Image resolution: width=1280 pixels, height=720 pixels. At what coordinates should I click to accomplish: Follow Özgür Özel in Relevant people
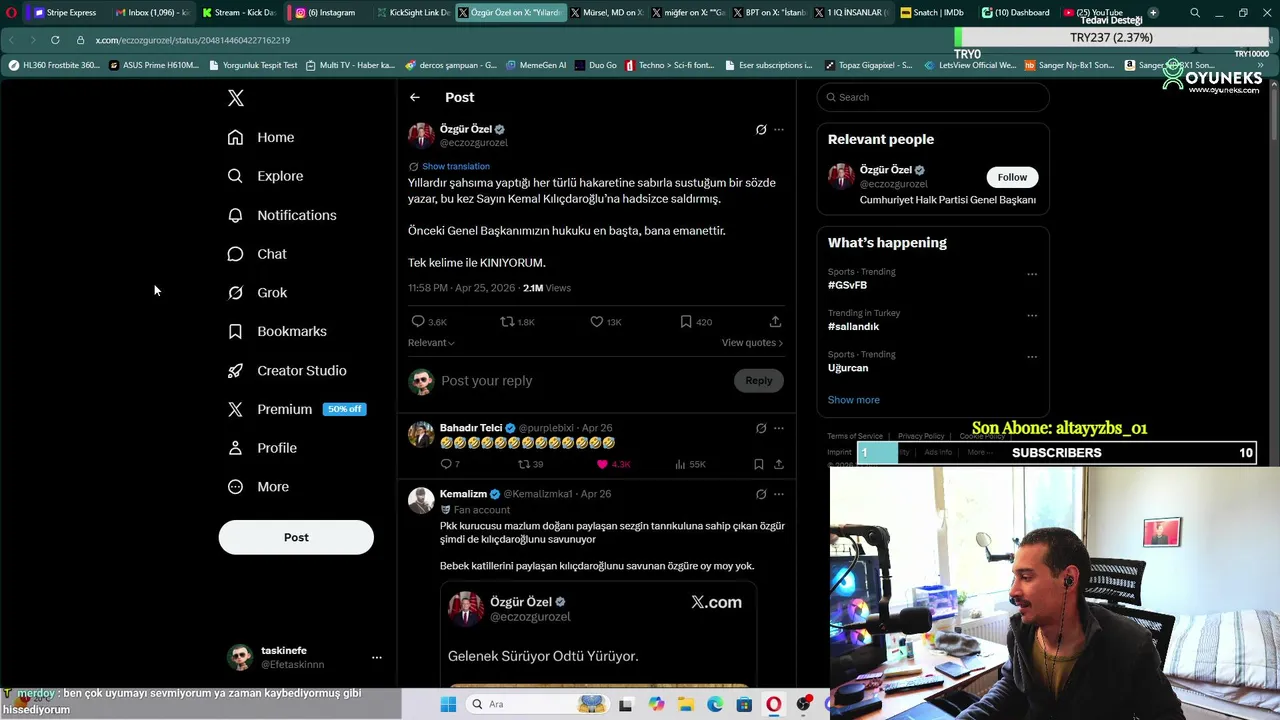[1012, 177]
